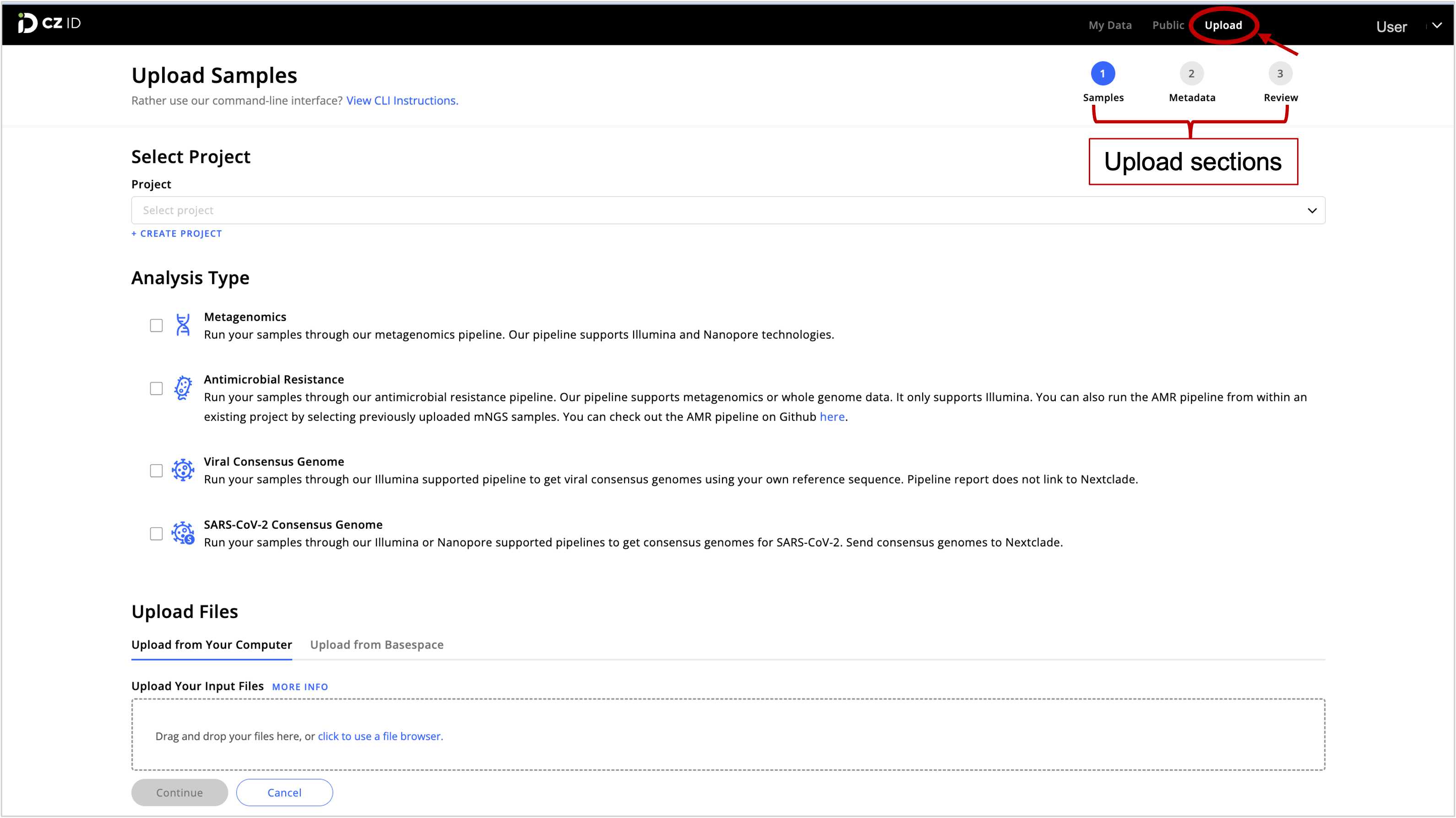Open the Select project dropdown
Screen dimensions: 1456x818
[x=728, y=210]
